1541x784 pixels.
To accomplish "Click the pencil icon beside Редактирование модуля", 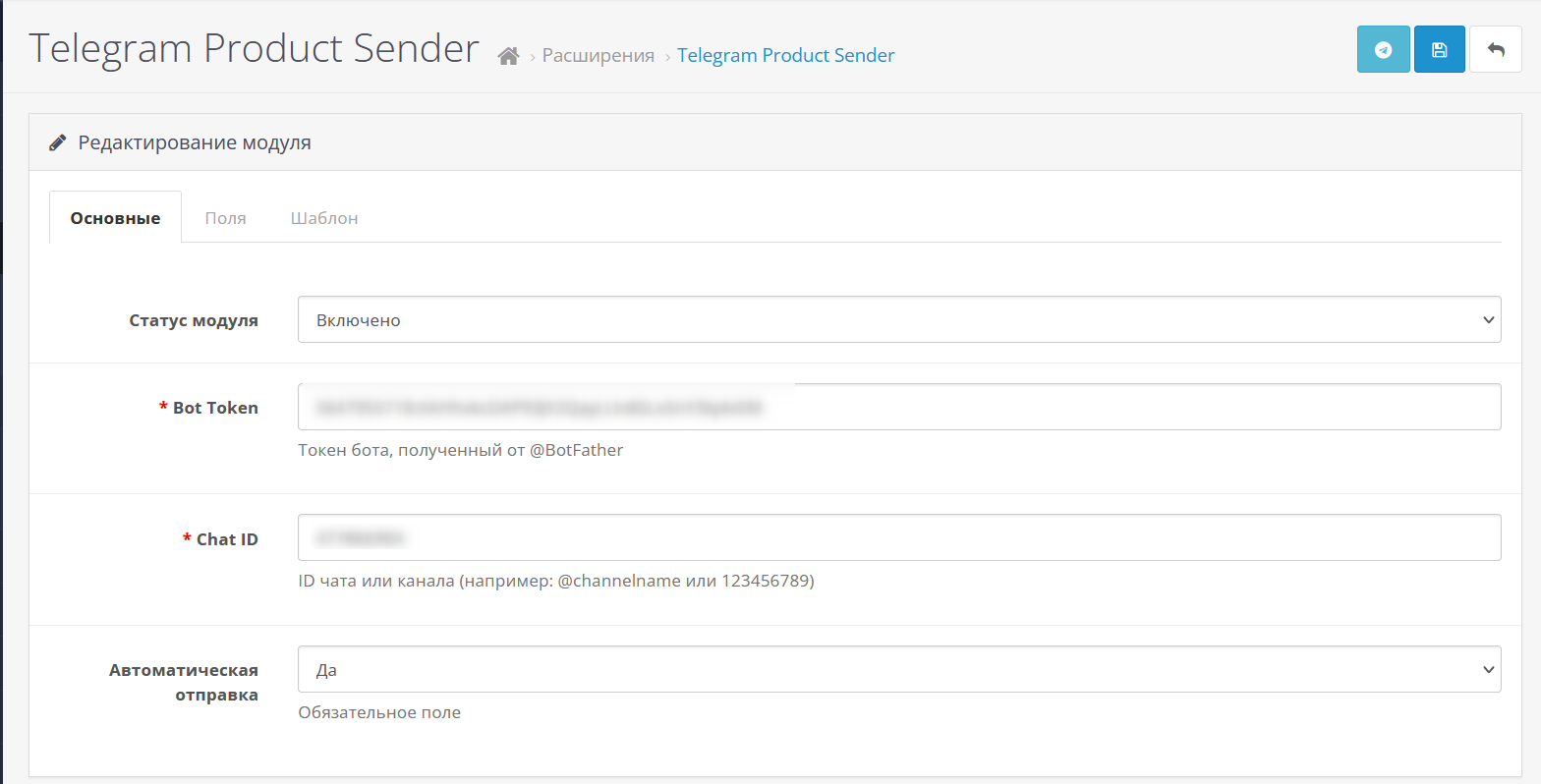I will click(58, 142).
